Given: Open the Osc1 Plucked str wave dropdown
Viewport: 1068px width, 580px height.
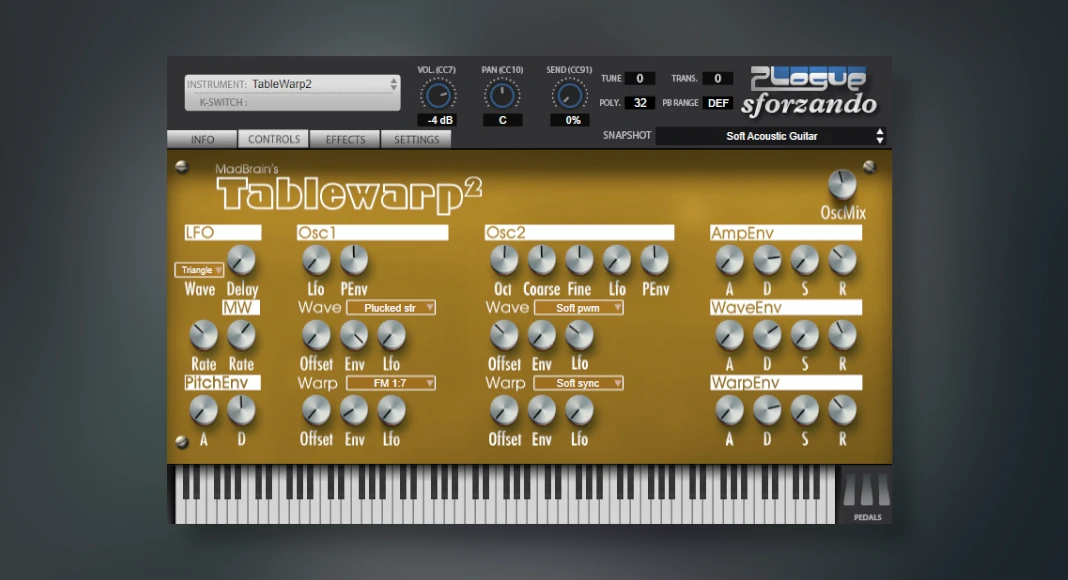Looking at the screenshot, I should [x=391, y=308].
